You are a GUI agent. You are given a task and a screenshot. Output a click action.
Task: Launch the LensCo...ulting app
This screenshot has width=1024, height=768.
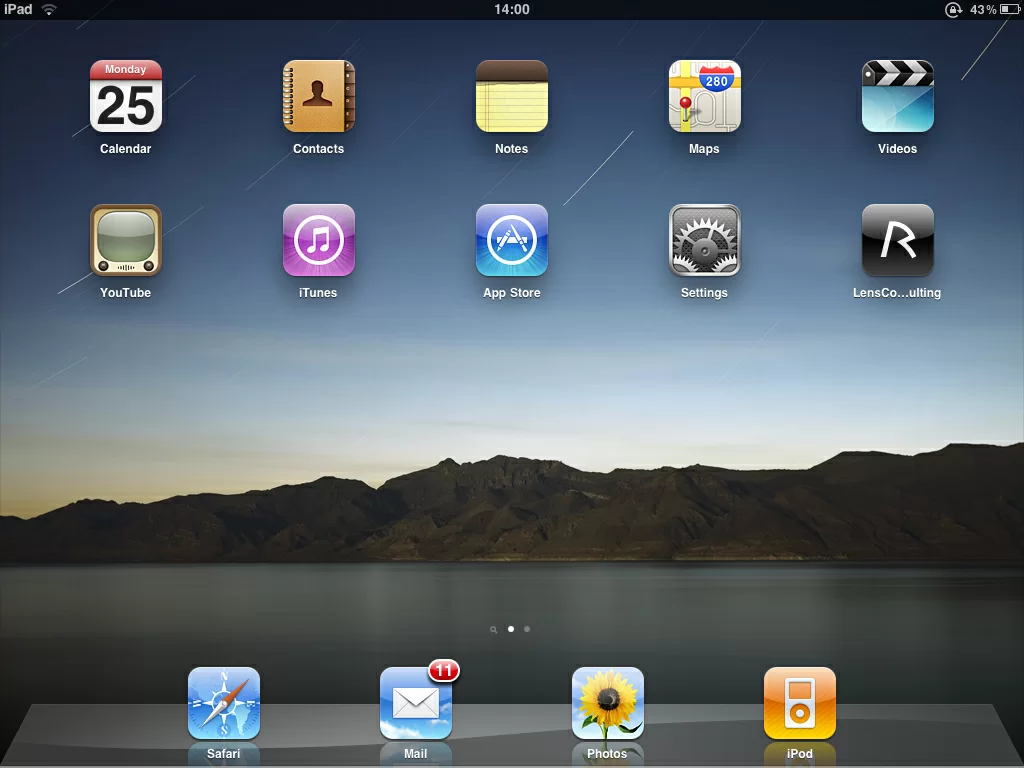tap(897, 240)
